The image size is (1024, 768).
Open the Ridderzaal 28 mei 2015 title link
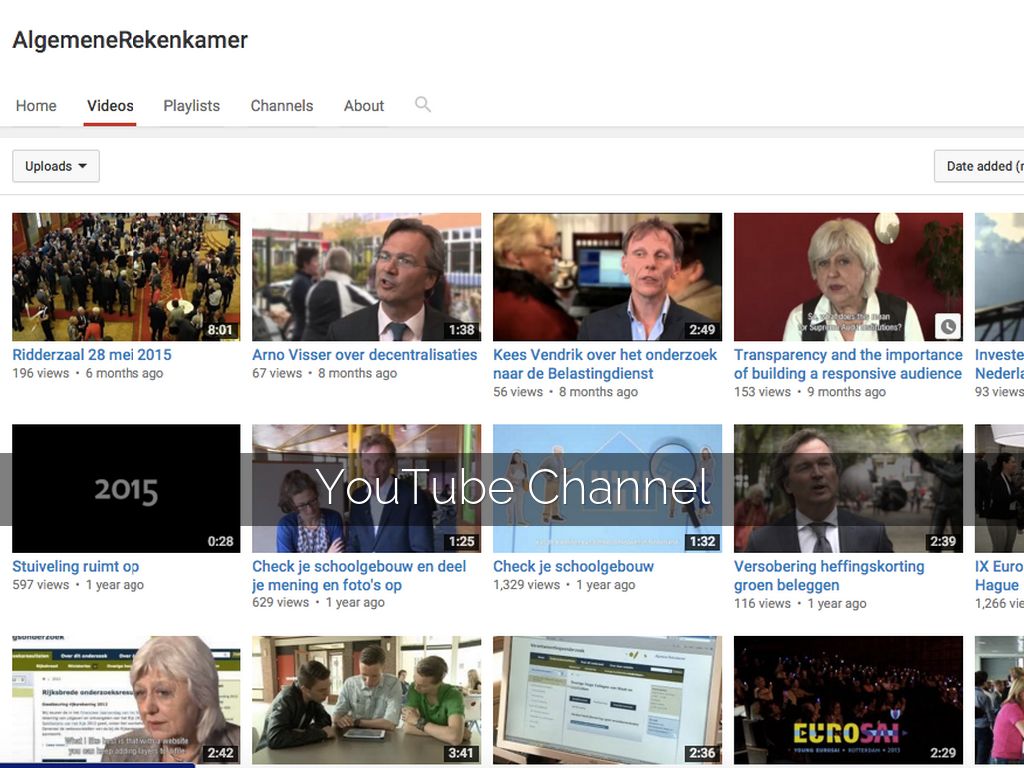tap(92, 355)
